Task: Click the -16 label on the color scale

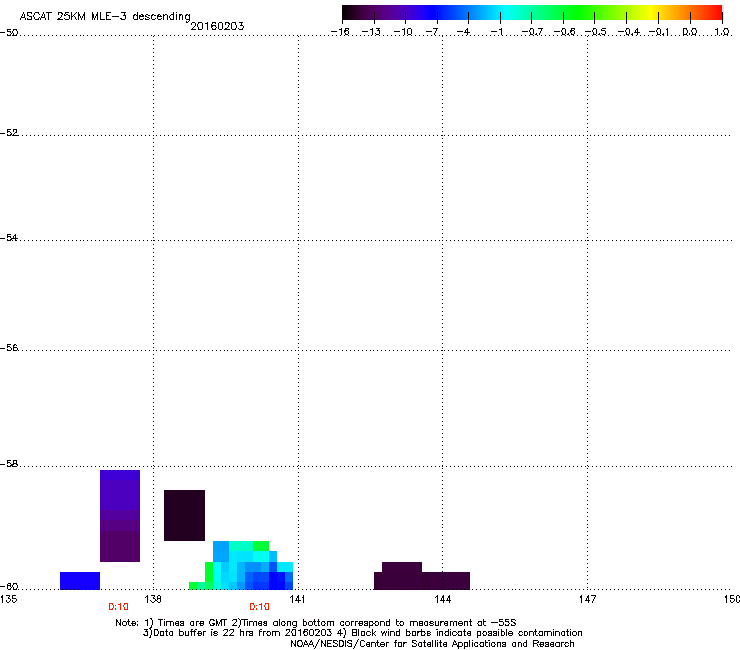Action: [x=340, y=32]
